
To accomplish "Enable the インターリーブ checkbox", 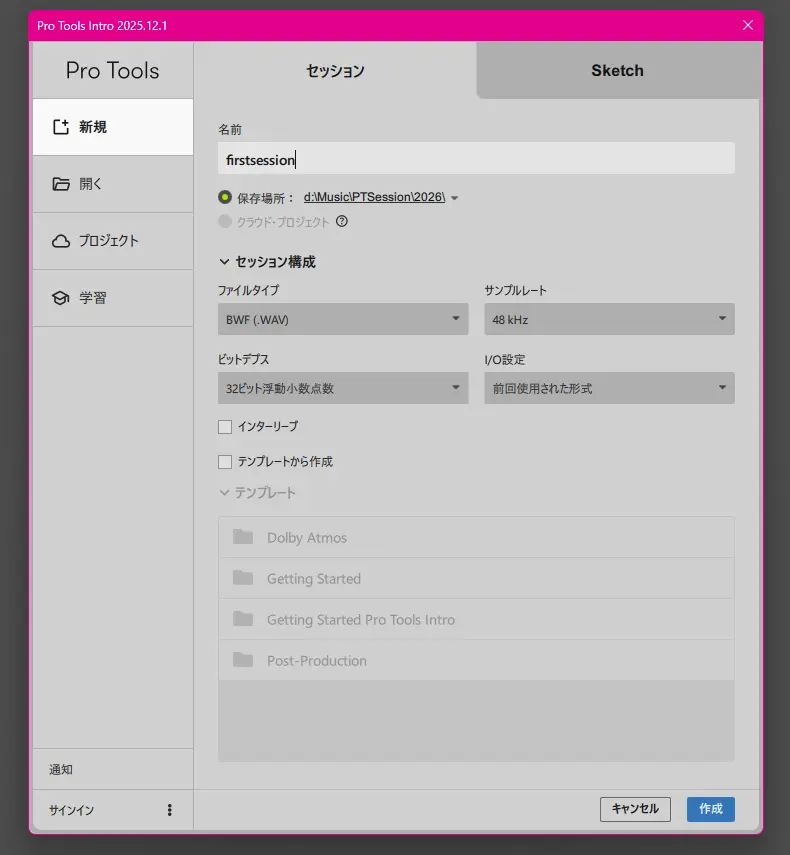I will point(225,427).
